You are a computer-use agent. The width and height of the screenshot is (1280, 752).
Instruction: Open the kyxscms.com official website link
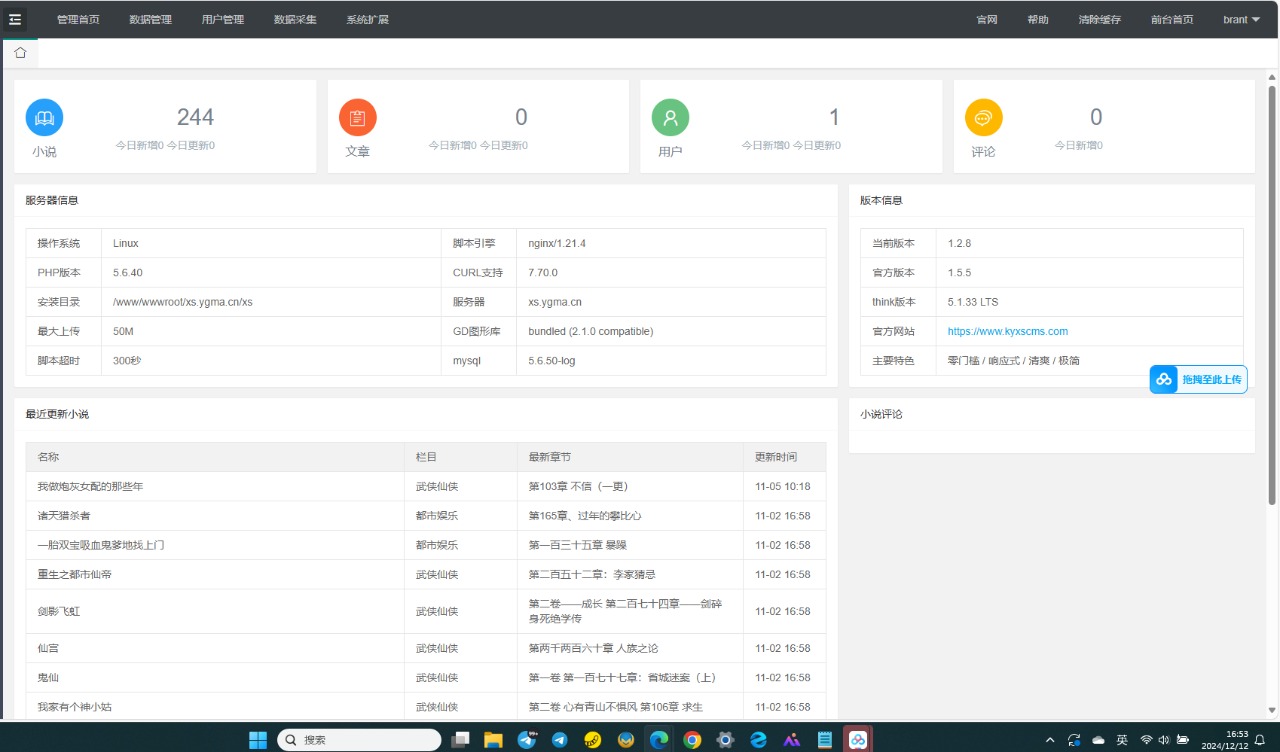[1007, 331]
